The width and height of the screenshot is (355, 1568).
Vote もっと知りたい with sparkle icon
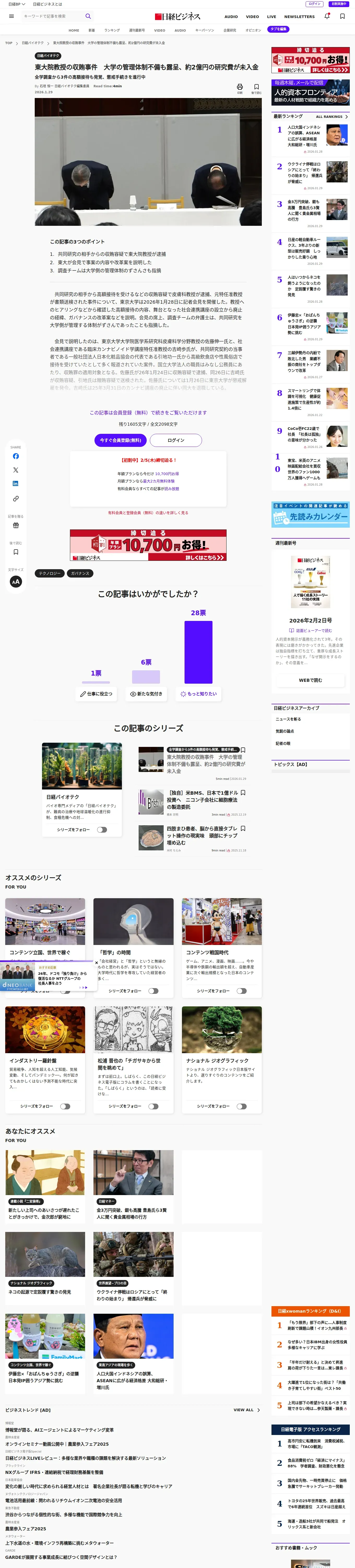(x=198, y=694)
